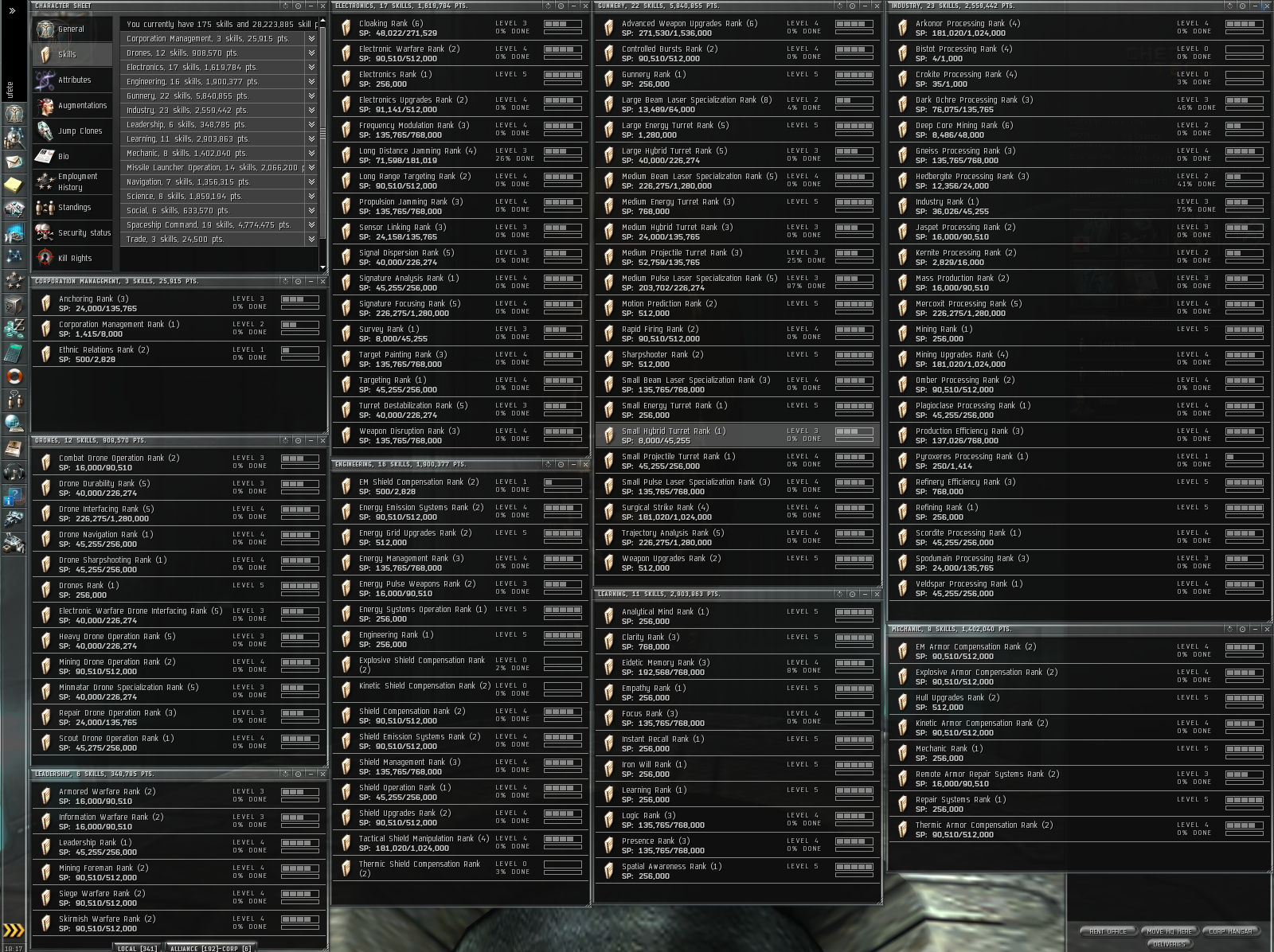Toggle the pin on the Learning window
1274x952 pixels.
tap(840, 594)
